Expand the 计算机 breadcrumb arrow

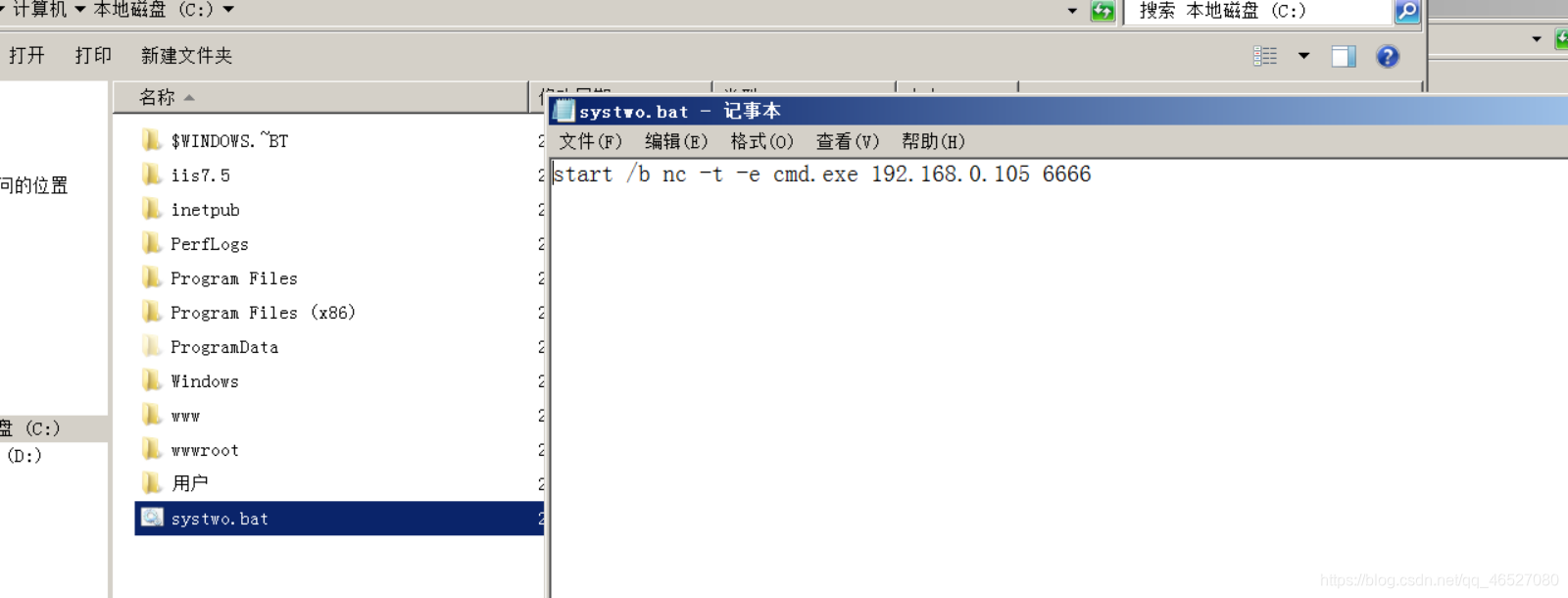79,10
